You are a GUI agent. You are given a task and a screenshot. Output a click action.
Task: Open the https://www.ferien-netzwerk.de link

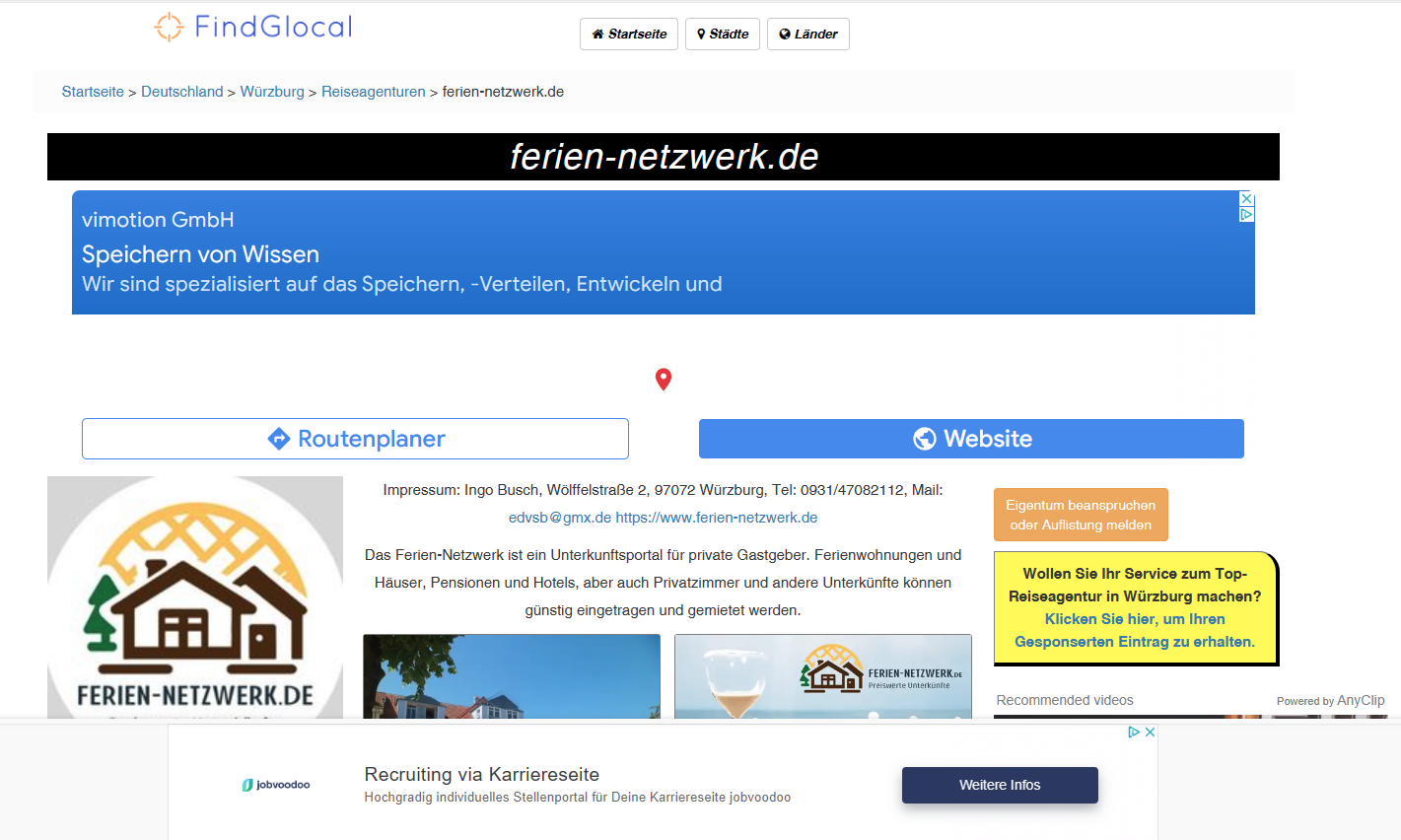pos(717,518)
